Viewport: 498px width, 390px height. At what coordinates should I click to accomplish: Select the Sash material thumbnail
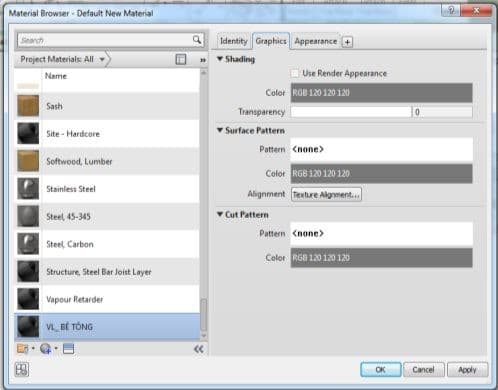(x=28, y=106)
